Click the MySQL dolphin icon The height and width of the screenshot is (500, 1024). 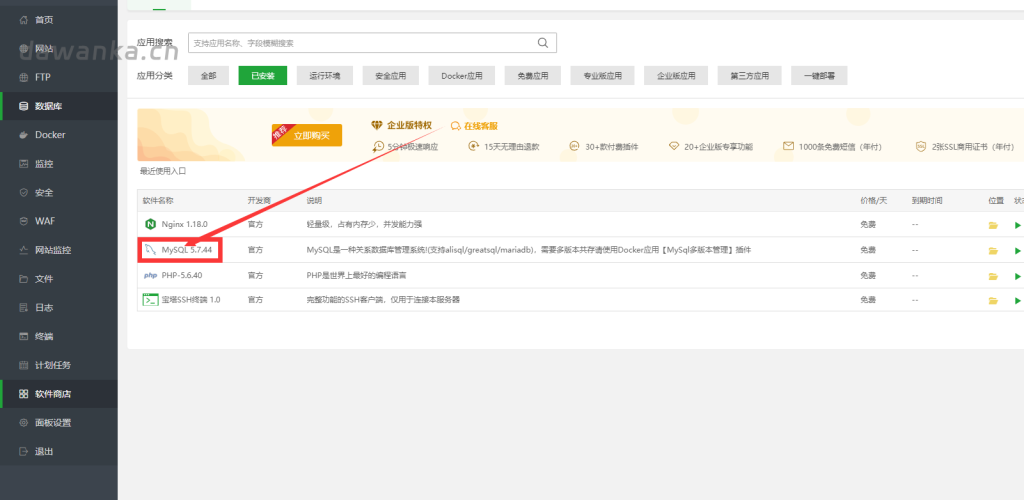(150, 250)
